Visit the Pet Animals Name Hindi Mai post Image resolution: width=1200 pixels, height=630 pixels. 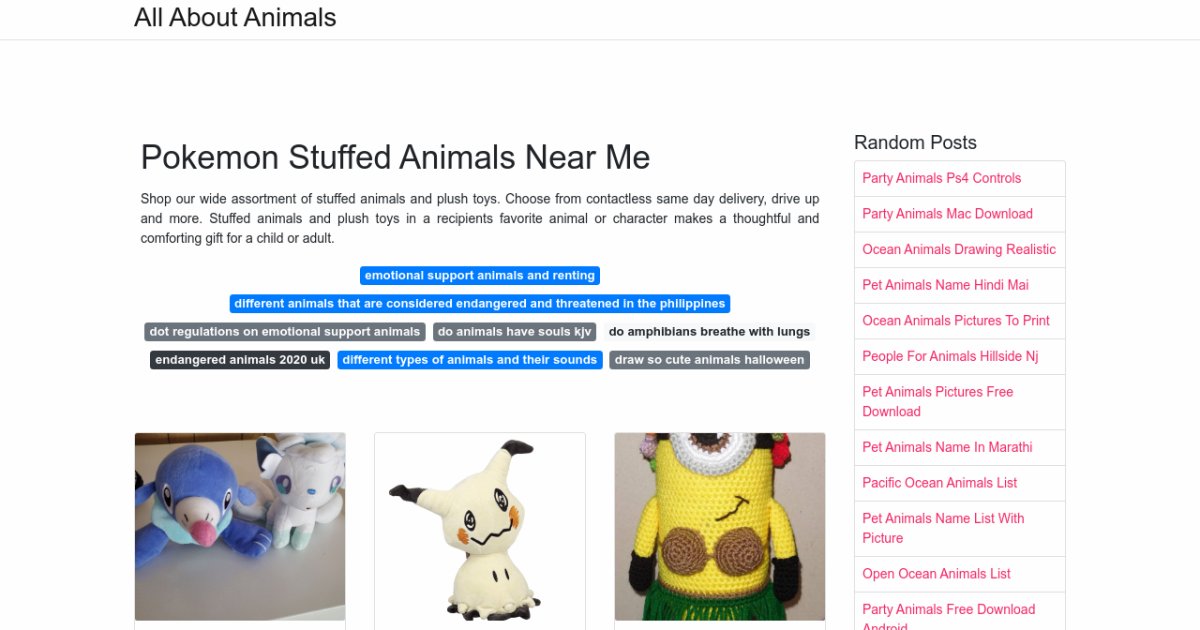point(946,285)
